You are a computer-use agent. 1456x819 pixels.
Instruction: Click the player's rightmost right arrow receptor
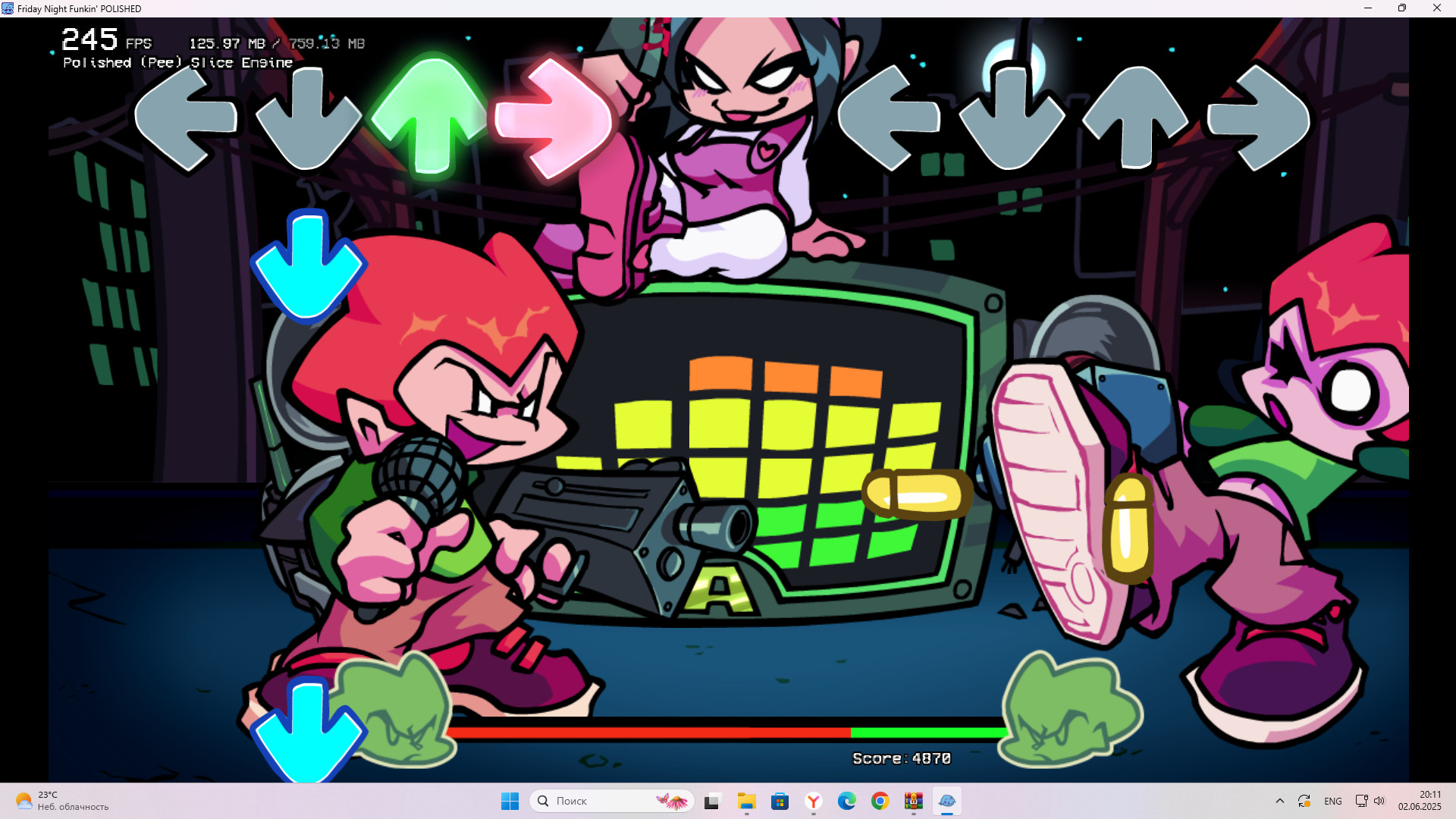coord(1259,118)
